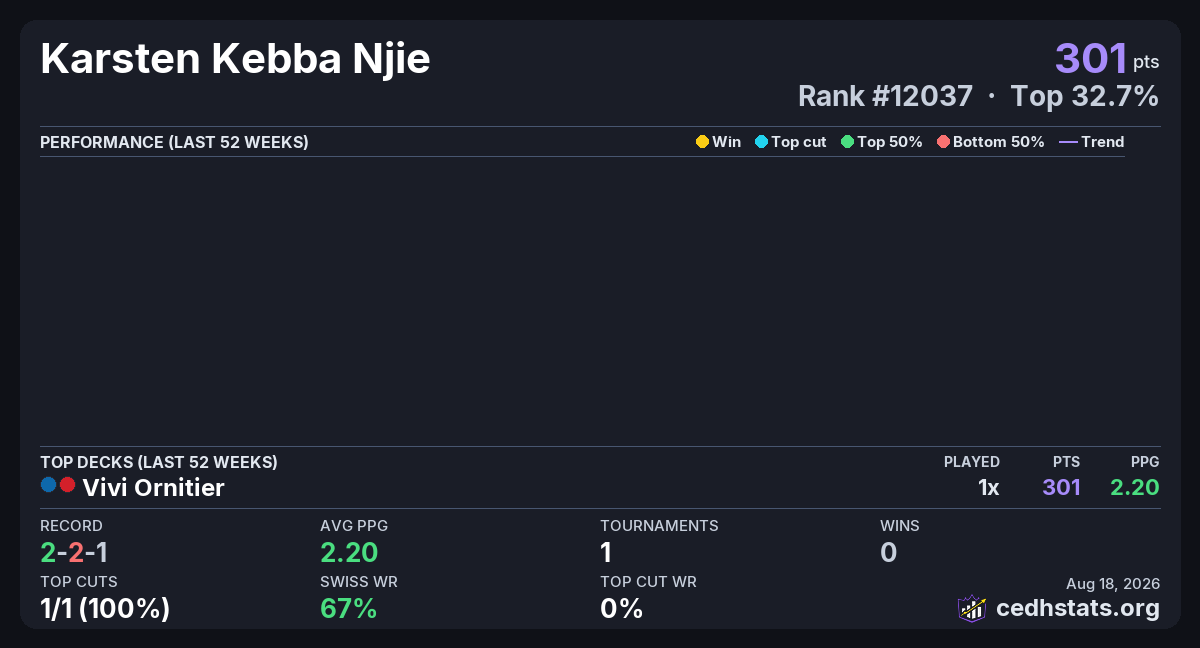
Task: Click the Top Cuts 1/1 (100%) value
Action: pyautogui.click(x=105, y=608)
